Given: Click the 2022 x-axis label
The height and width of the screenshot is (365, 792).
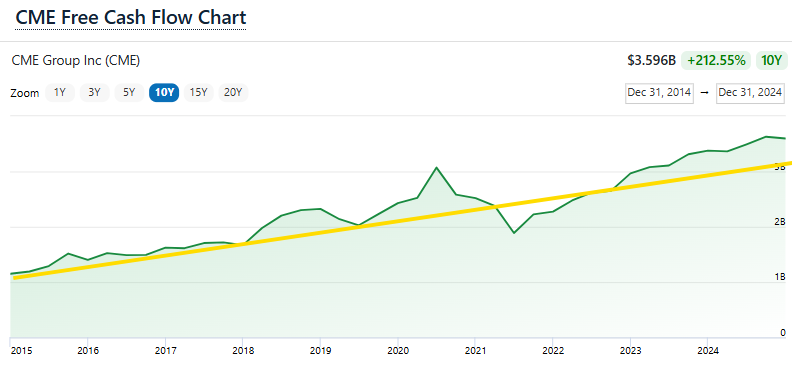Looking at the screenshot, I should pyautogui.click(x=553, y=350).
